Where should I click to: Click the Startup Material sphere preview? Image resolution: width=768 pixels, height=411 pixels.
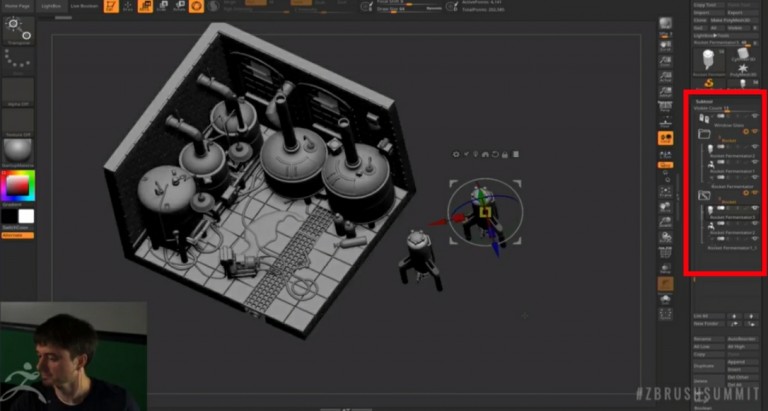(x=17, y=150)
